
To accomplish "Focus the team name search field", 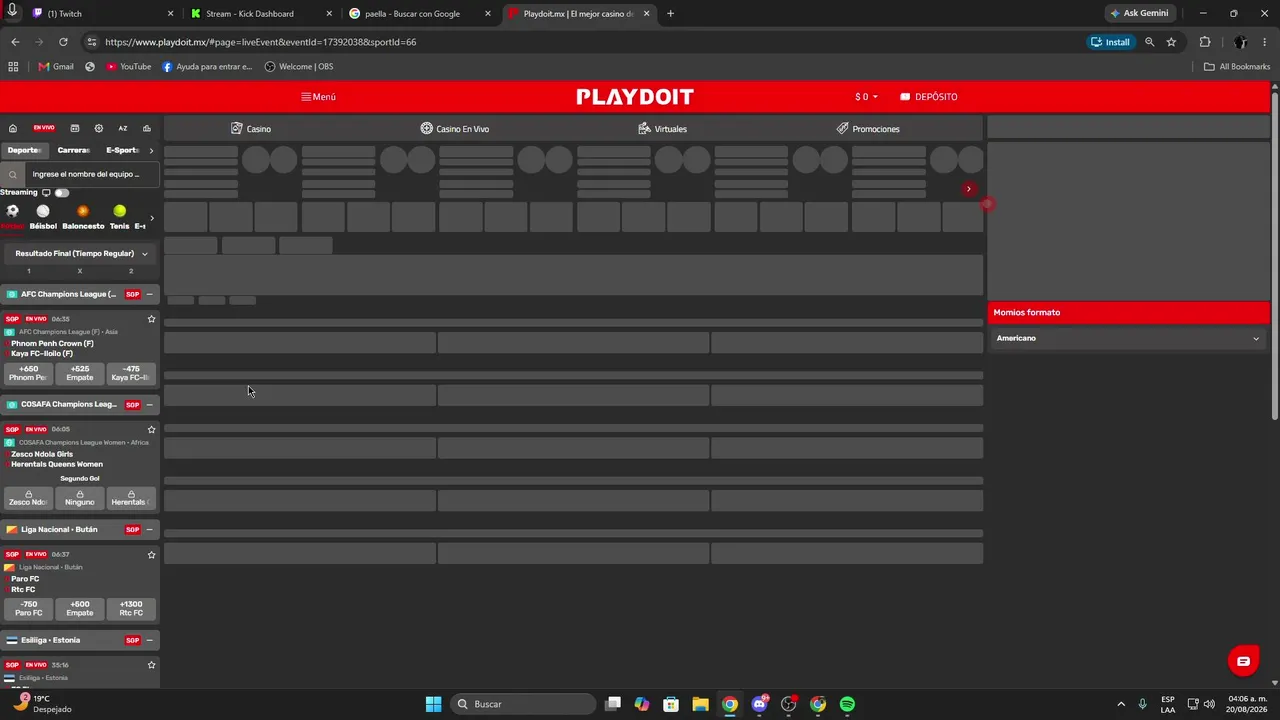I will click(x=91, y=174).
